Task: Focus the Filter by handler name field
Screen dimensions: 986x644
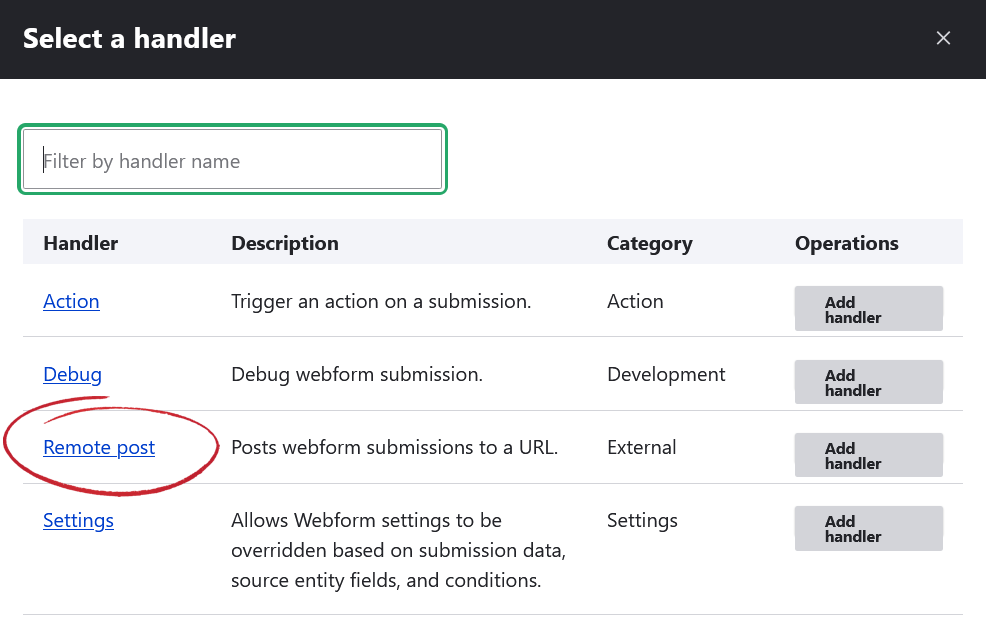Action: pyautogui.click(x=232, y=160)
